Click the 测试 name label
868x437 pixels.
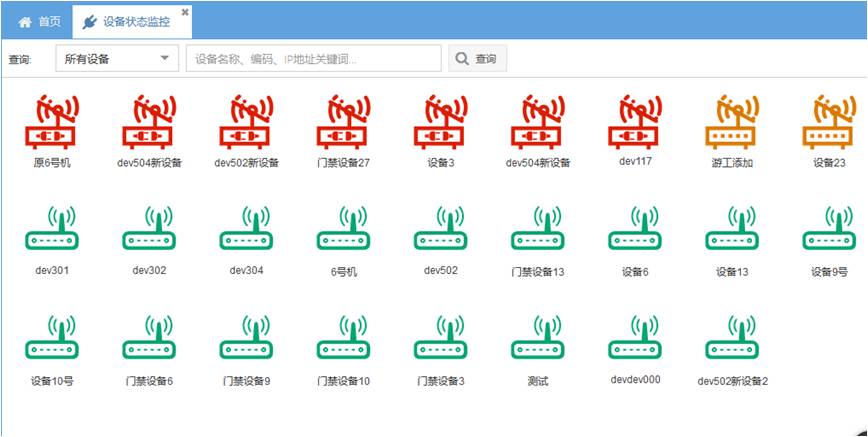pos(538,382)
